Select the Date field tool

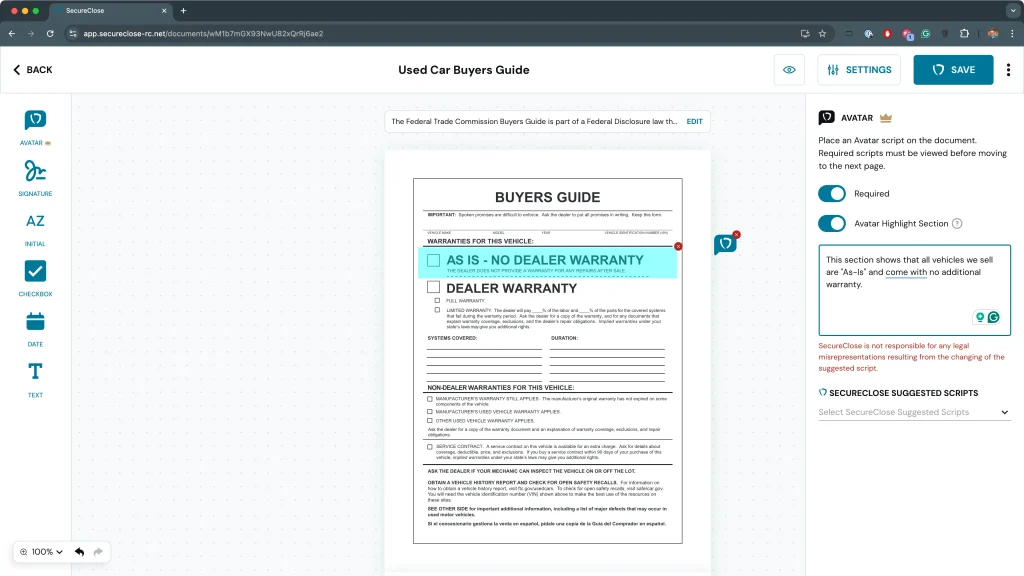(35, 322)
